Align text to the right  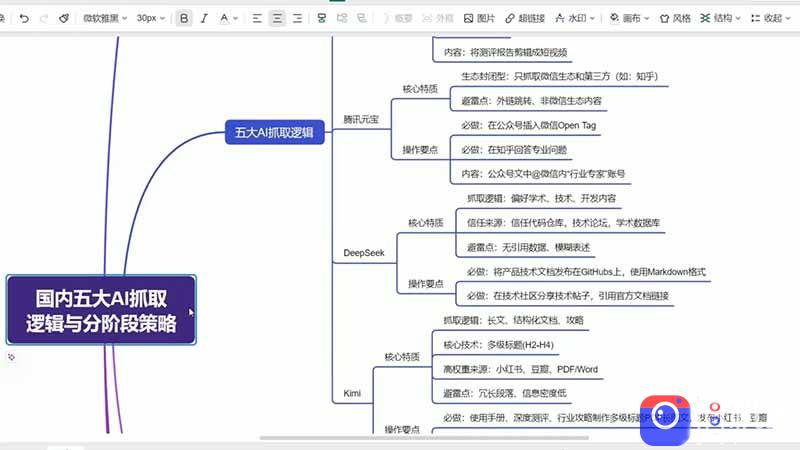(297, 18)
